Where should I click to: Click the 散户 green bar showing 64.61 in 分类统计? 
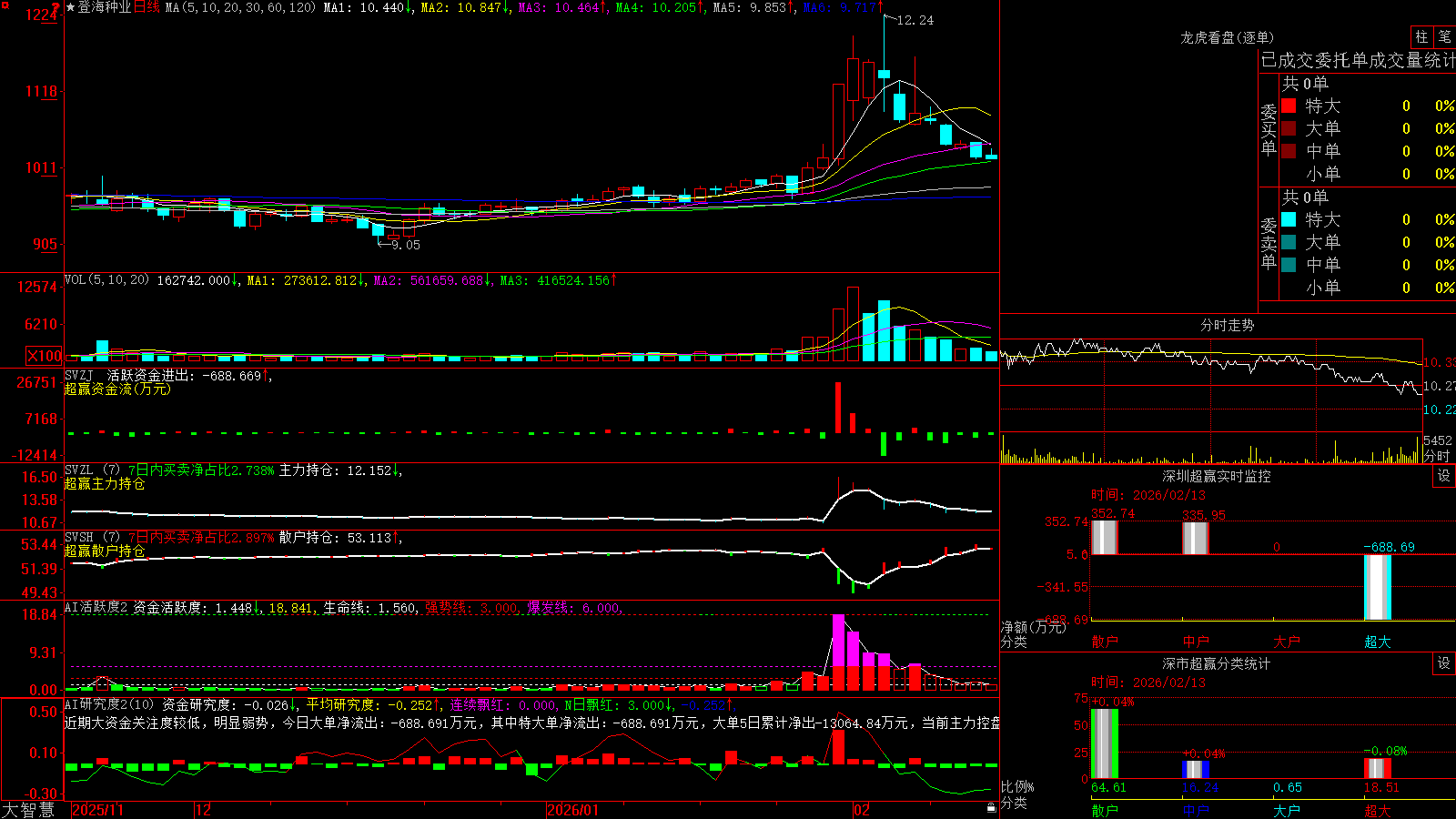tap(1105, 743)
